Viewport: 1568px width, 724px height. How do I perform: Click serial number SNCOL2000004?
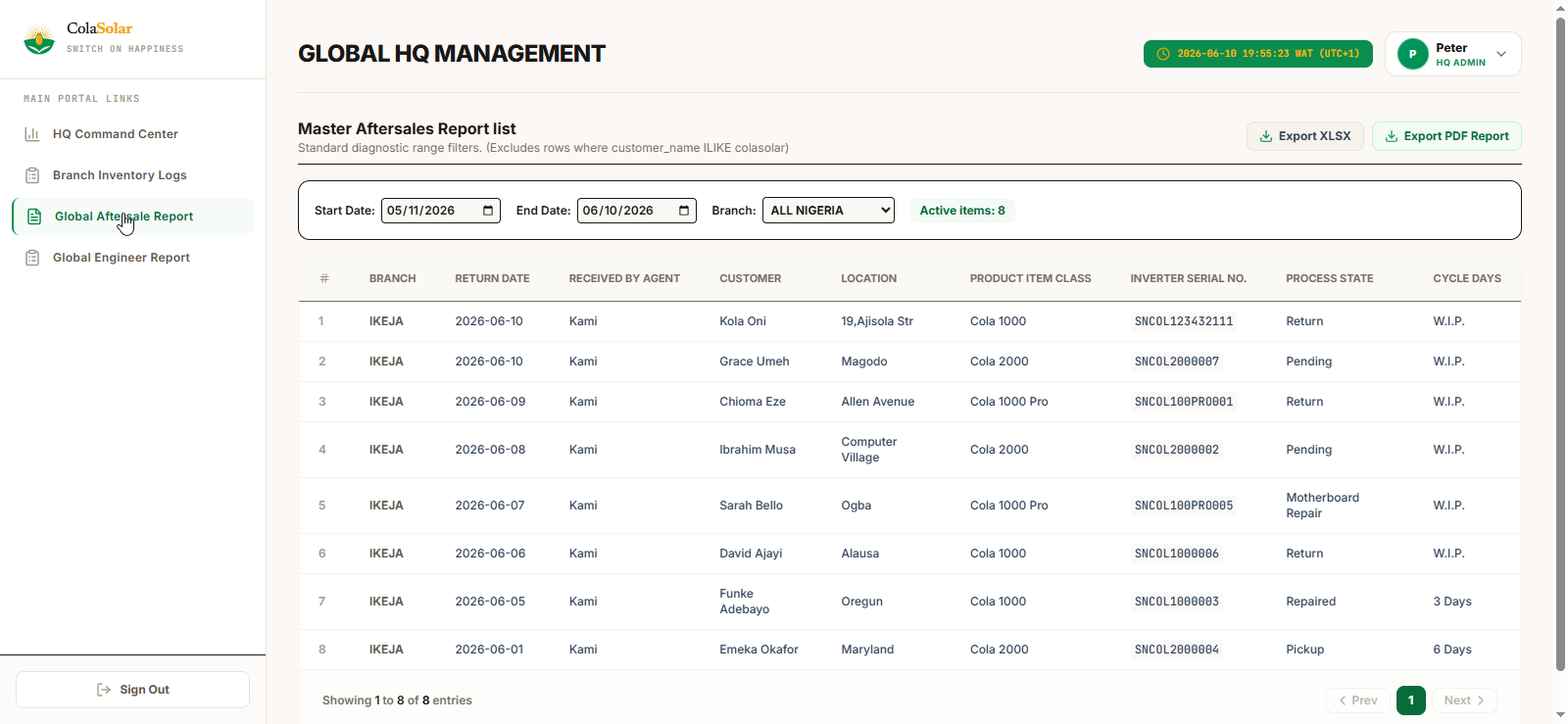click(x=1177, y=650)
